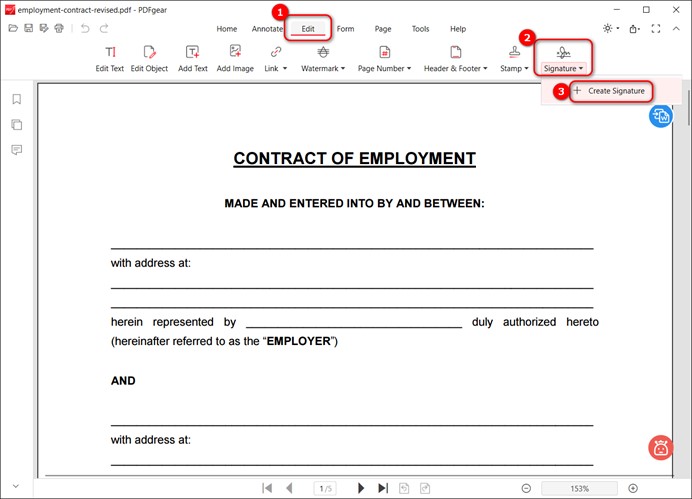This screenshot has height=499, width=692.
Task: Select the Edit Text tool
Action: (110, 59)
